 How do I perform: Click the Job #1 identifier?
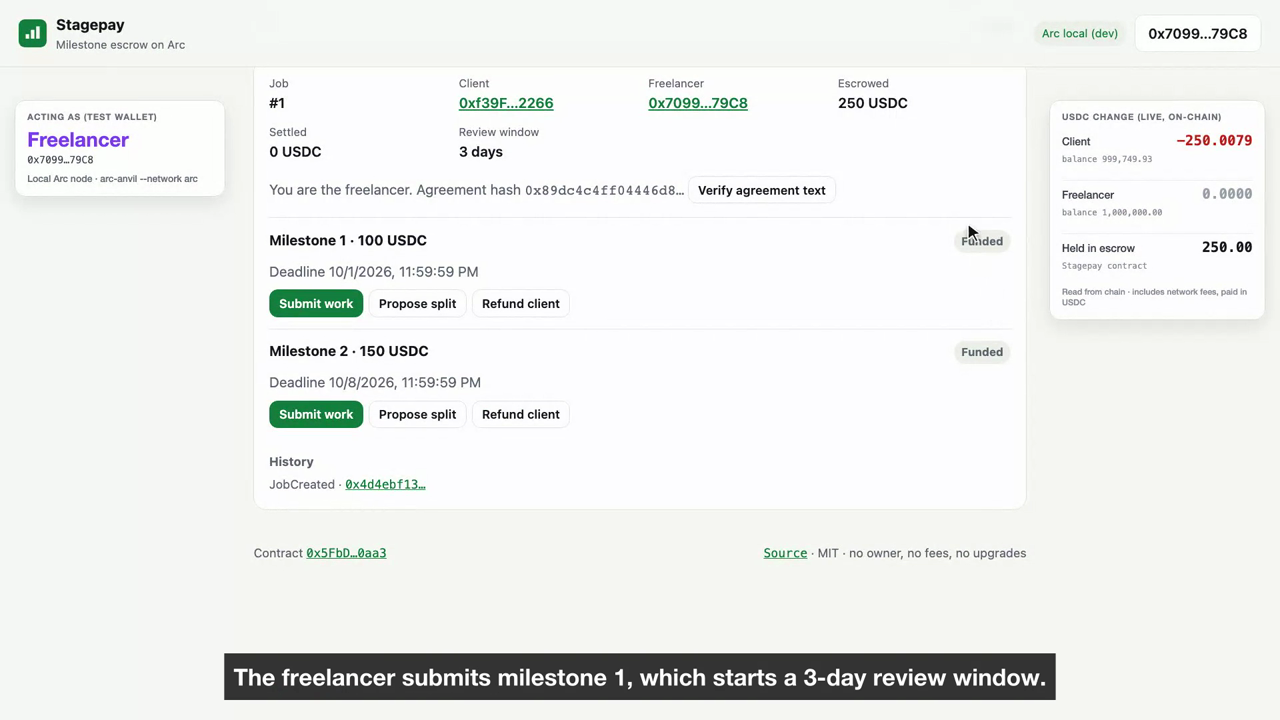tap(277, 103)
